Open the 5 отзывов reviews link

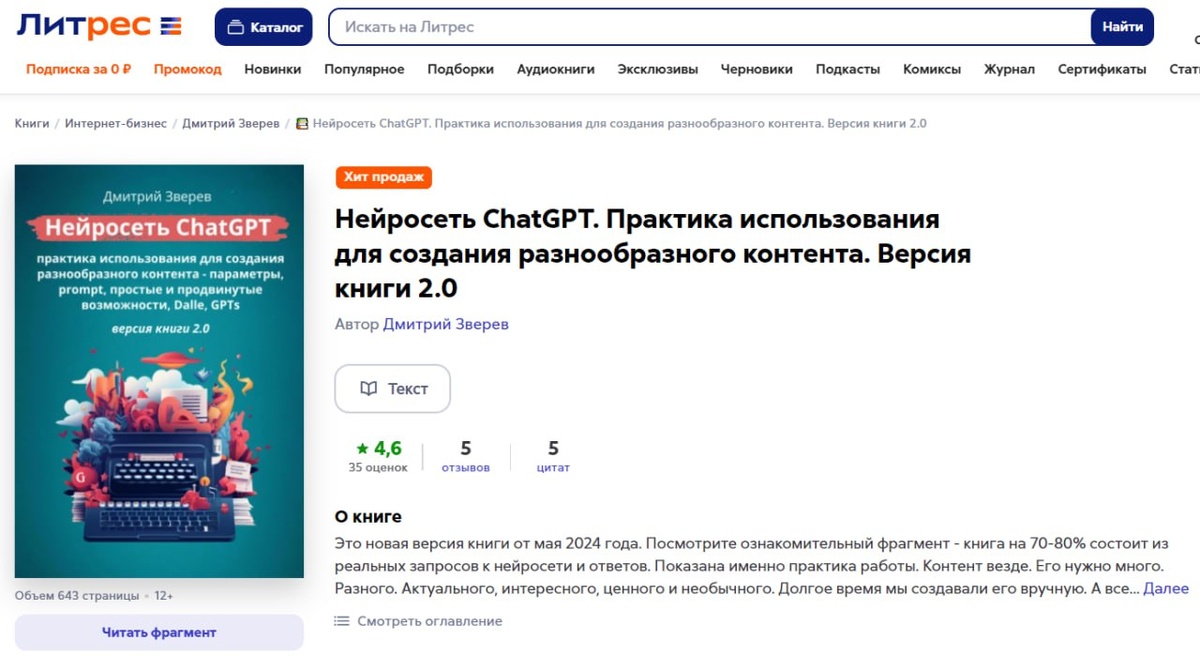click(x=466, y=456)
